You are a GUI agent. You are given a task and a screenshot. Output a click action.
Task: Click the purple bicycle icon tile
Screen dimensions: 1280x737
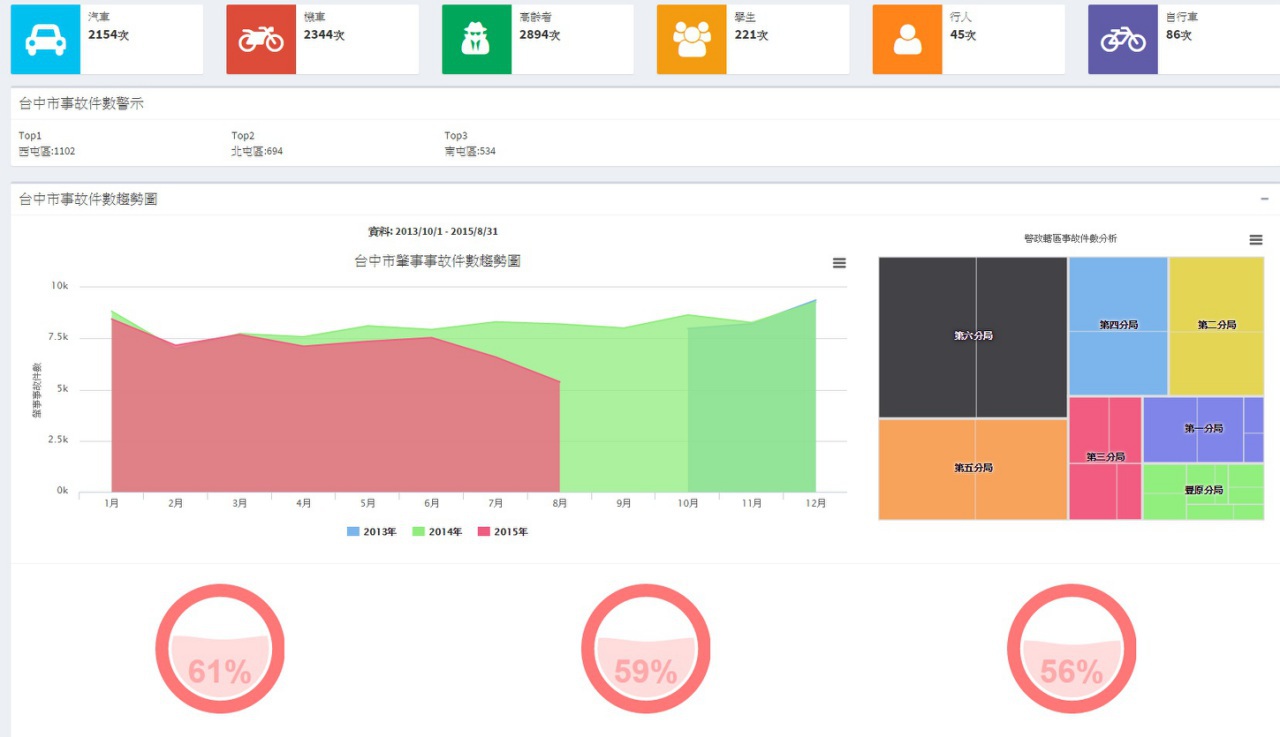pos(1123,39)
